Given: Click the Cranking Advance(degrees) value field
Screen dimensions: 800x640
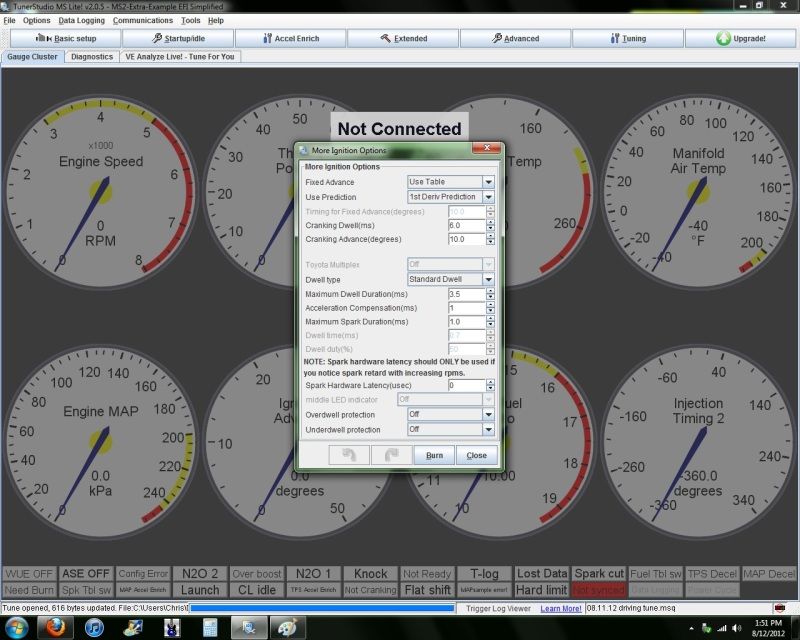Looking at the screenshot, I should 467,239.
